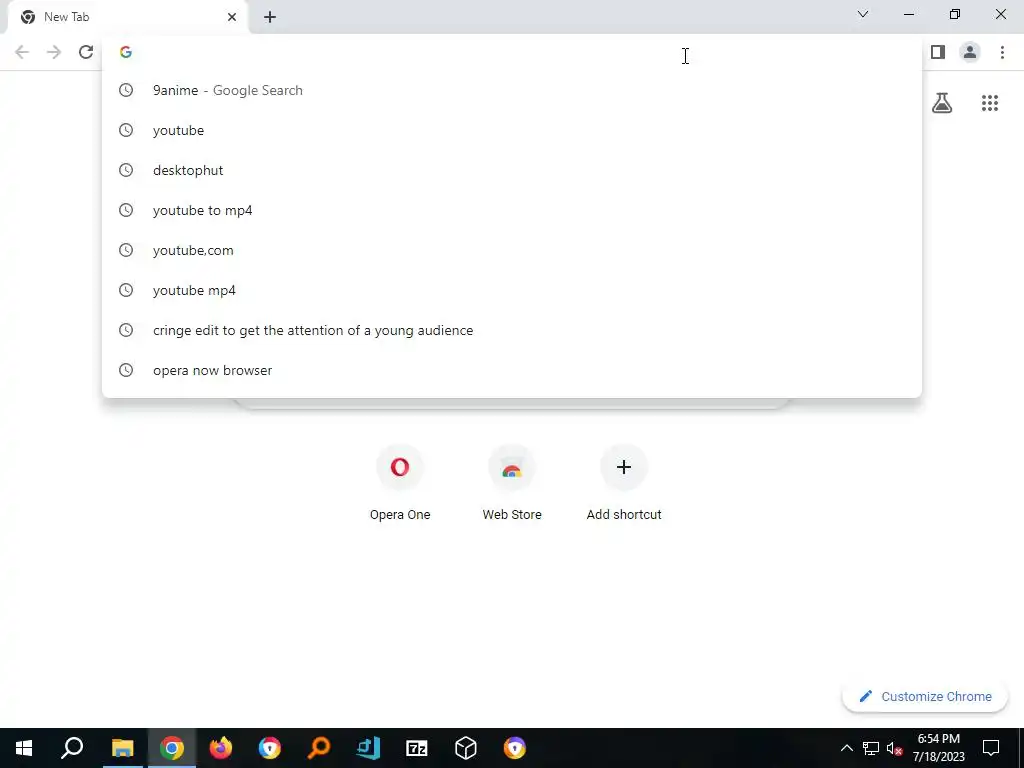The width and height of the screenshot is (1024, 768).
Task: Choose the youtube suggestion
Action: pyautogui.click(x=512, y=130)
